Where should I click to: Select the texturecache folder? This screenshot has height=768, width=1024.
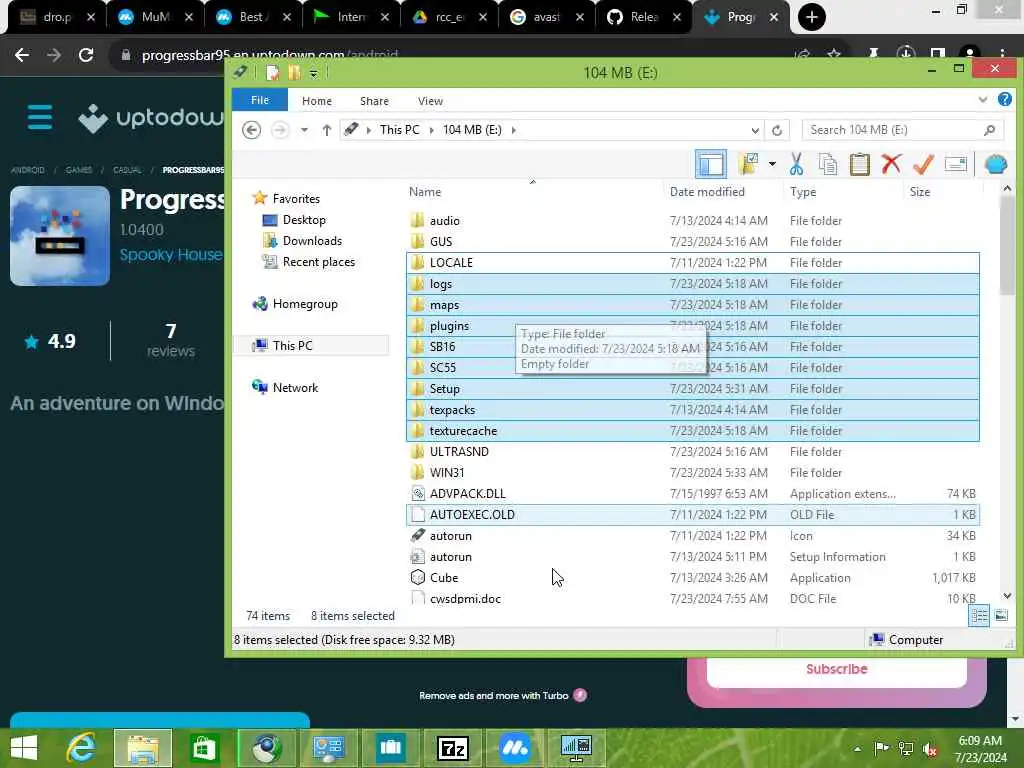coord(693,430)
